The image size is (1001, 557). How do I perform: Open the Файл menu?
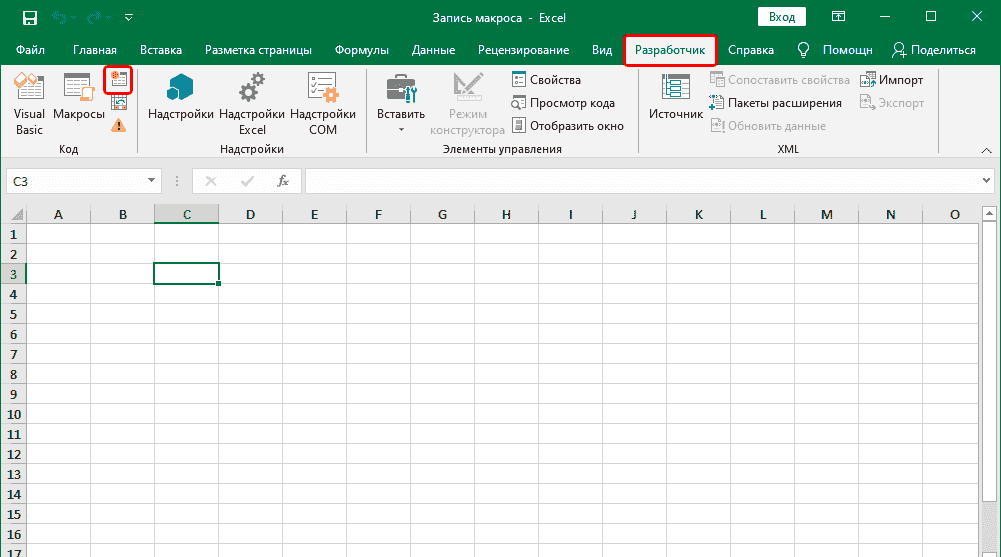[29, 50]
